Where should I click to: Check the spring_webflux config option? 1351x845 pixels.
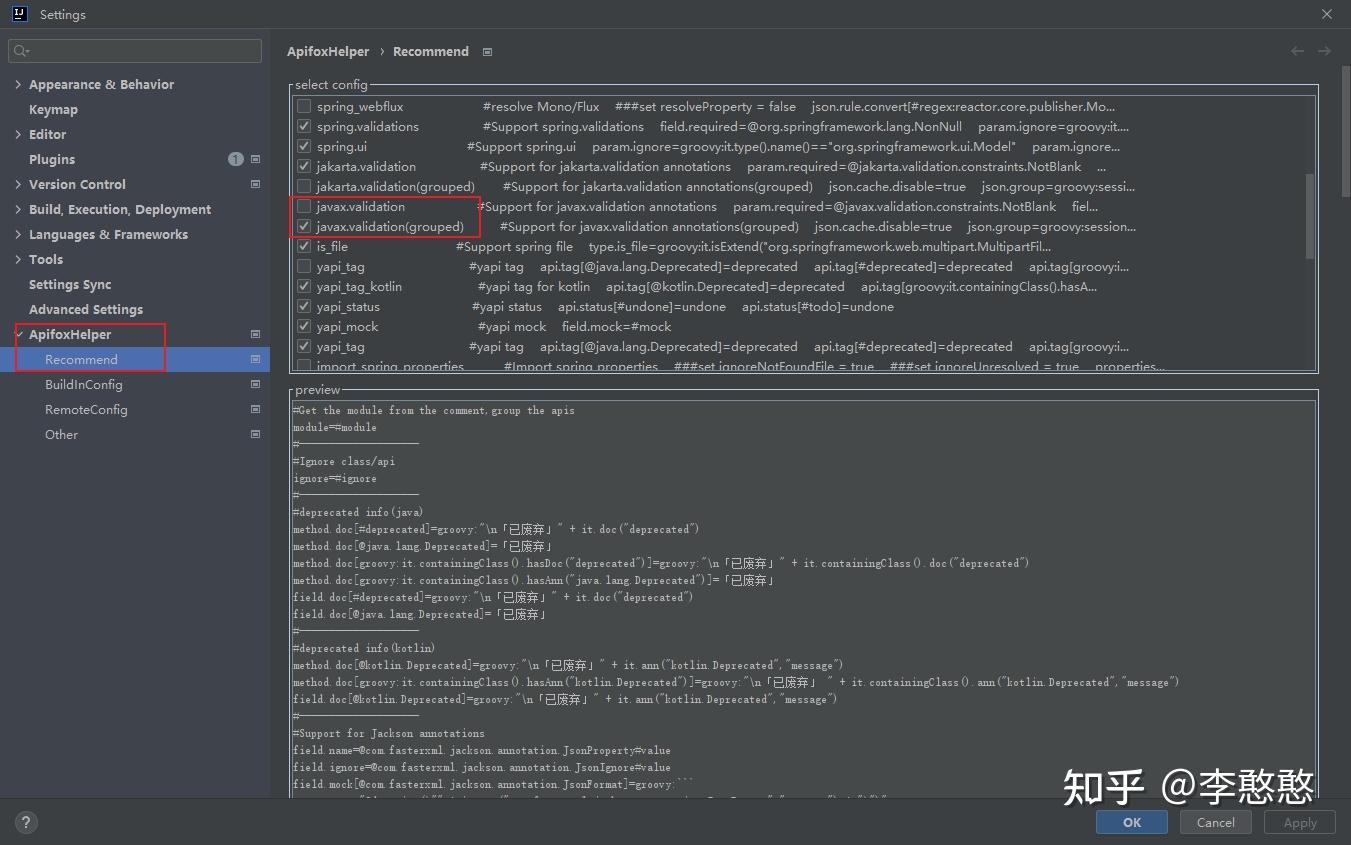(303, 106)
